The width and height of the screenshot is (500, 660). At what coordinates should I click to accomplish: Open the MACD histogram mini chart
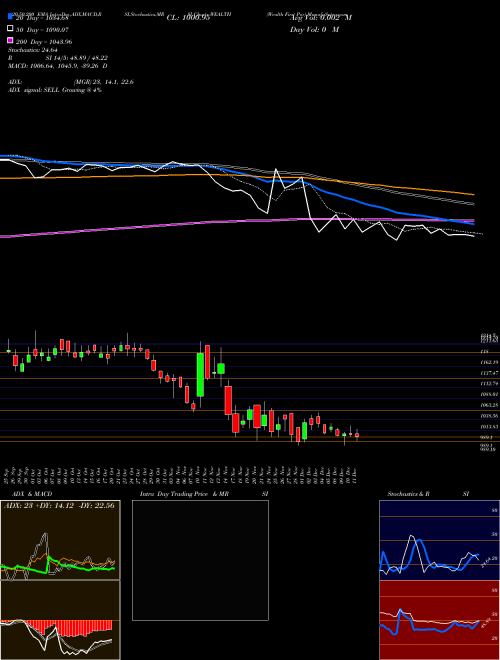(60, 620)
